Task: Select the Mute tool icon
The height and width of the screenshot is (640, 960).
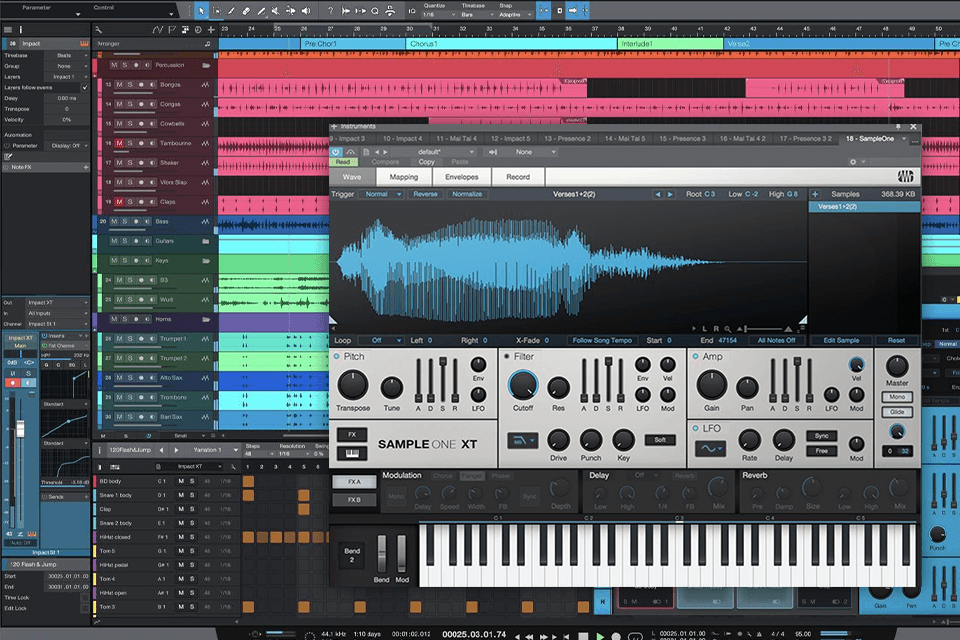Action: [276, 10]
